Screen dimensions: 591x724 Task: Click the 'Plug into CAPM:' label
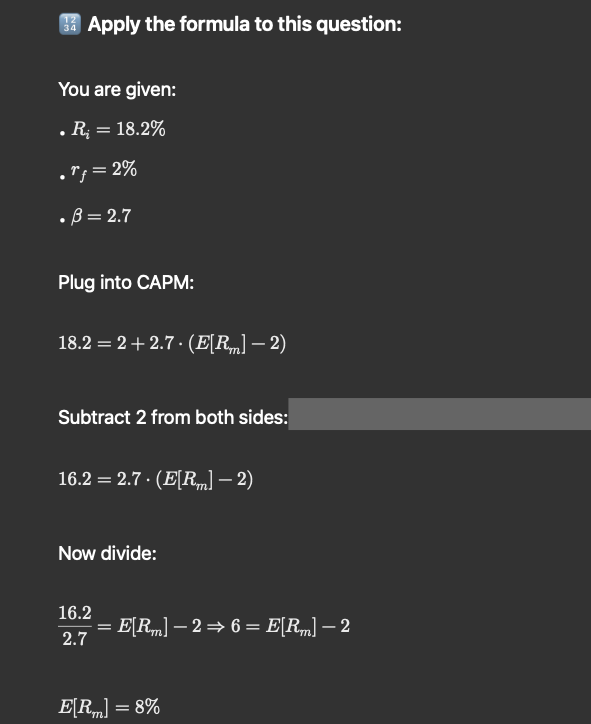(126, 283)
